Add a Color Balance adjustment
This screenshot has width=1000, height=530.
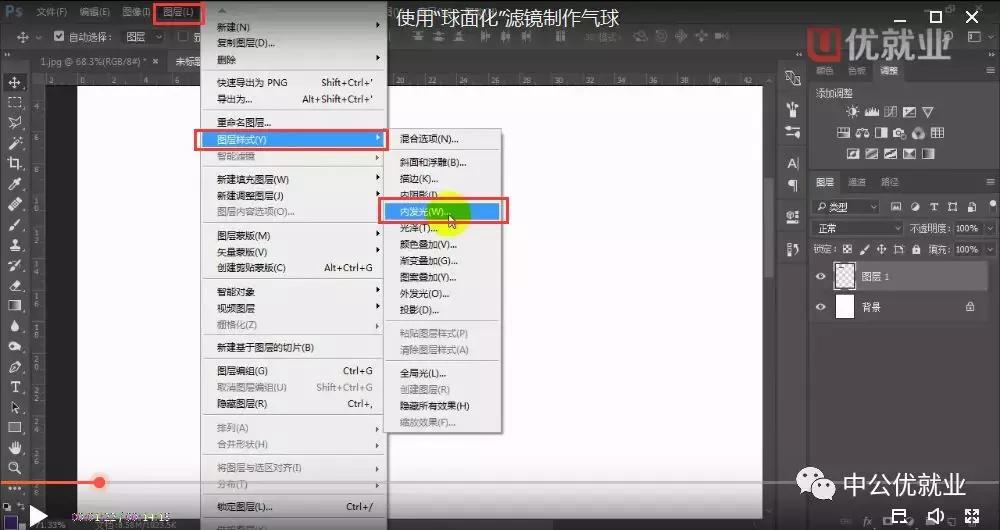862,133
